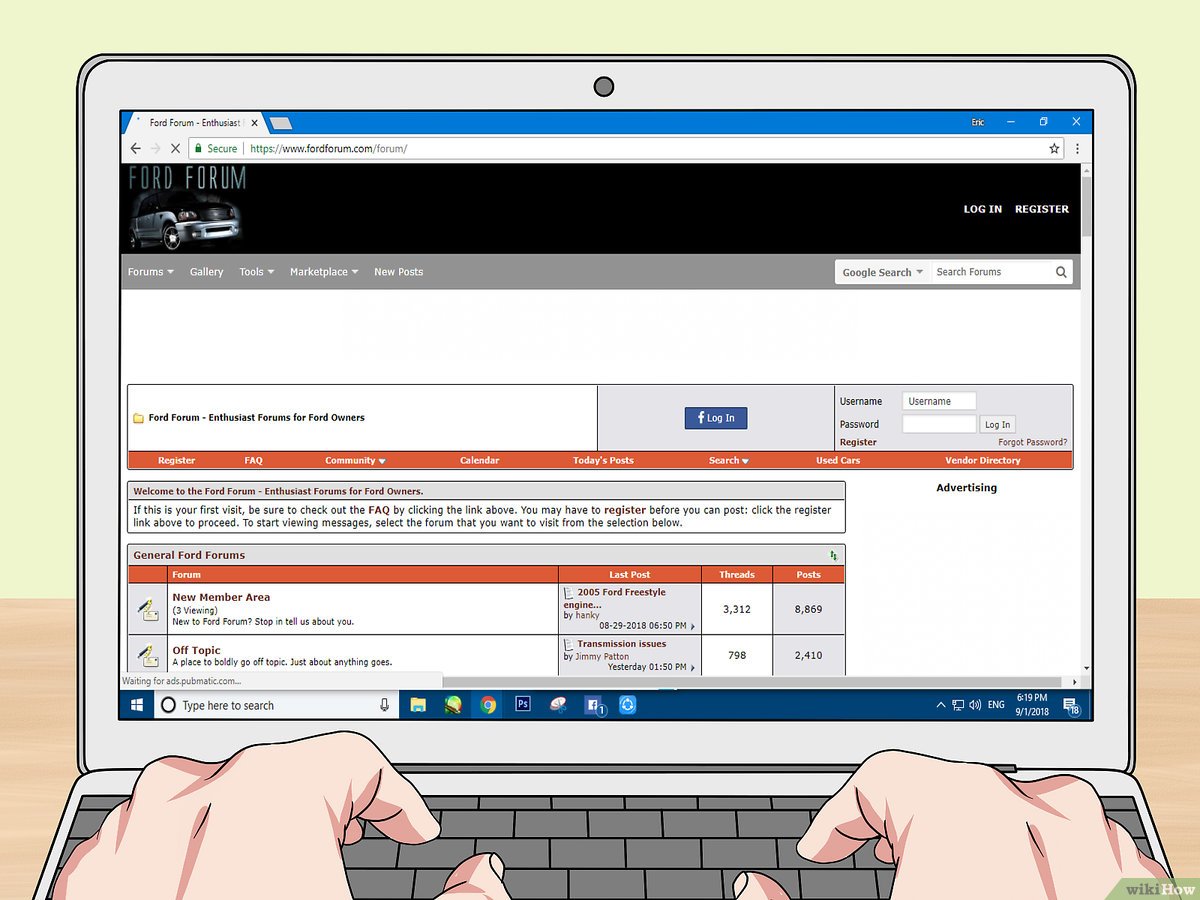Image resolution: width=1200 pixels, height=900 pixels.
Task: Click the Username input field
Action: coord(938,401)
